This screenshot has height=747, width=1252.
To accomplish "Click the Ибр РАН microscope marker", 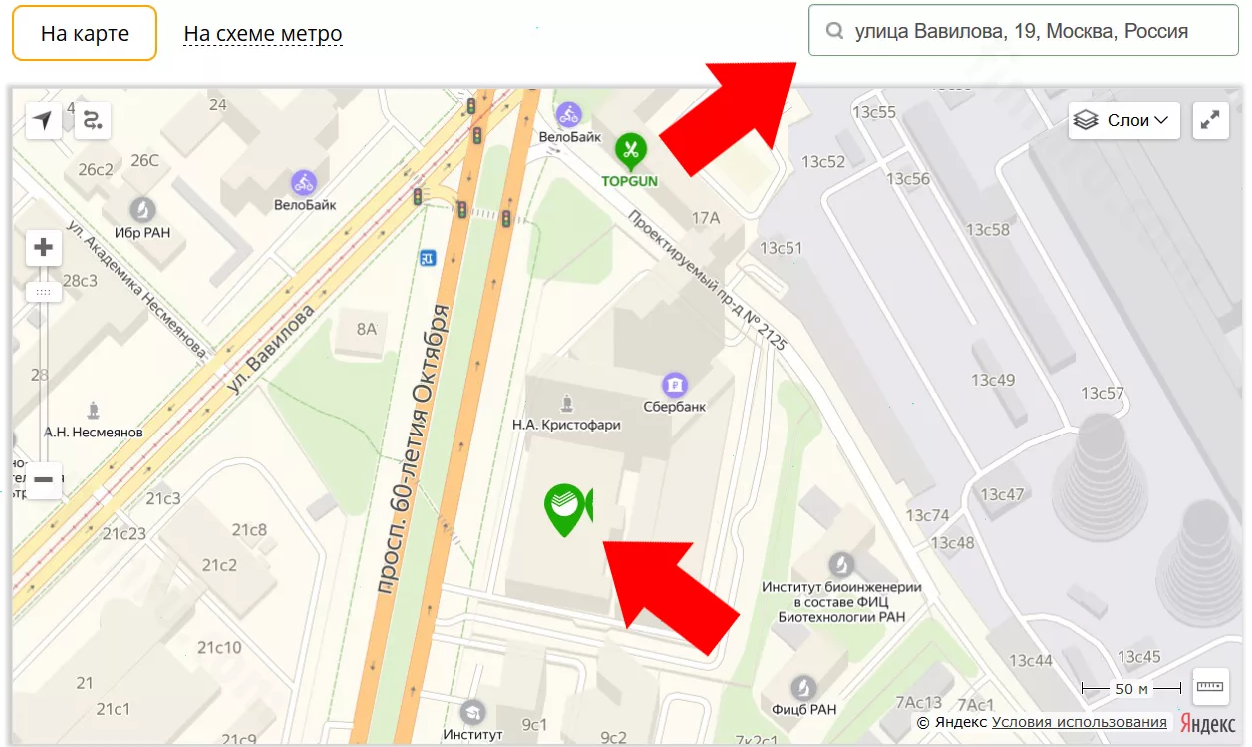I will (143, 210).
